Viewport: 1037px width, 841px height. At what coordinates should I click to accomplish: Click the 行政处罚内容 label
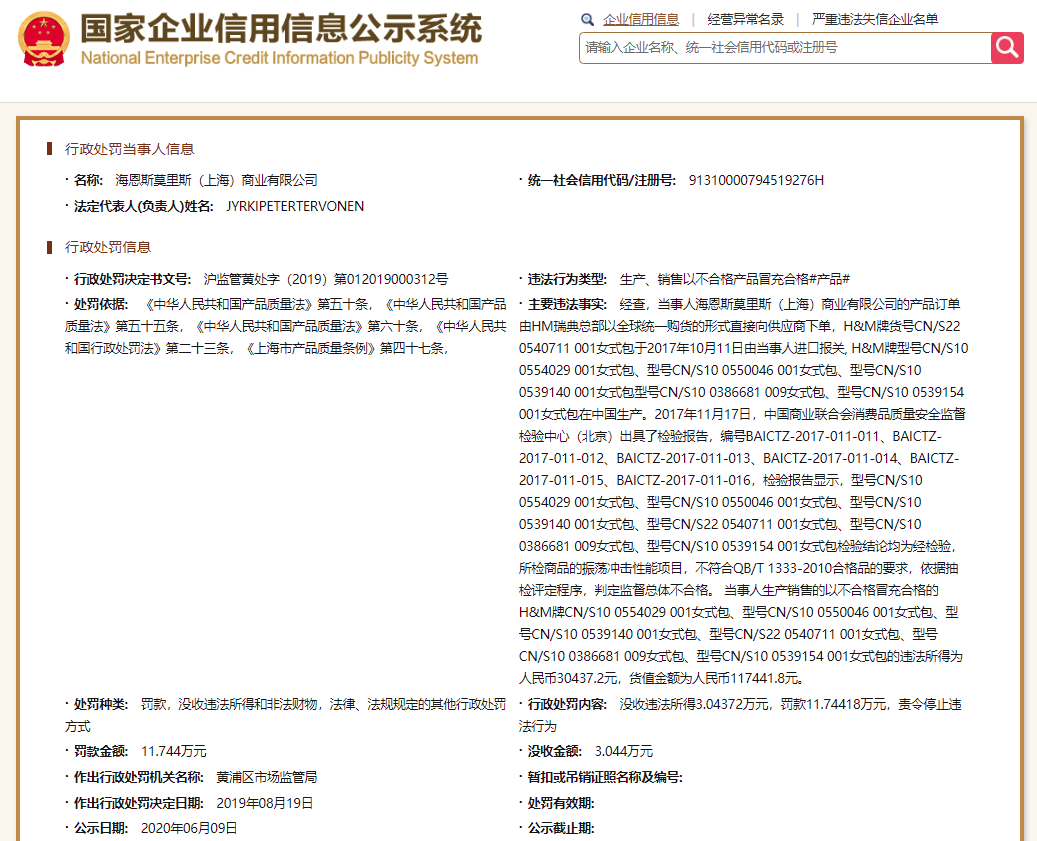pyautogui.click(x=567, y=704)
